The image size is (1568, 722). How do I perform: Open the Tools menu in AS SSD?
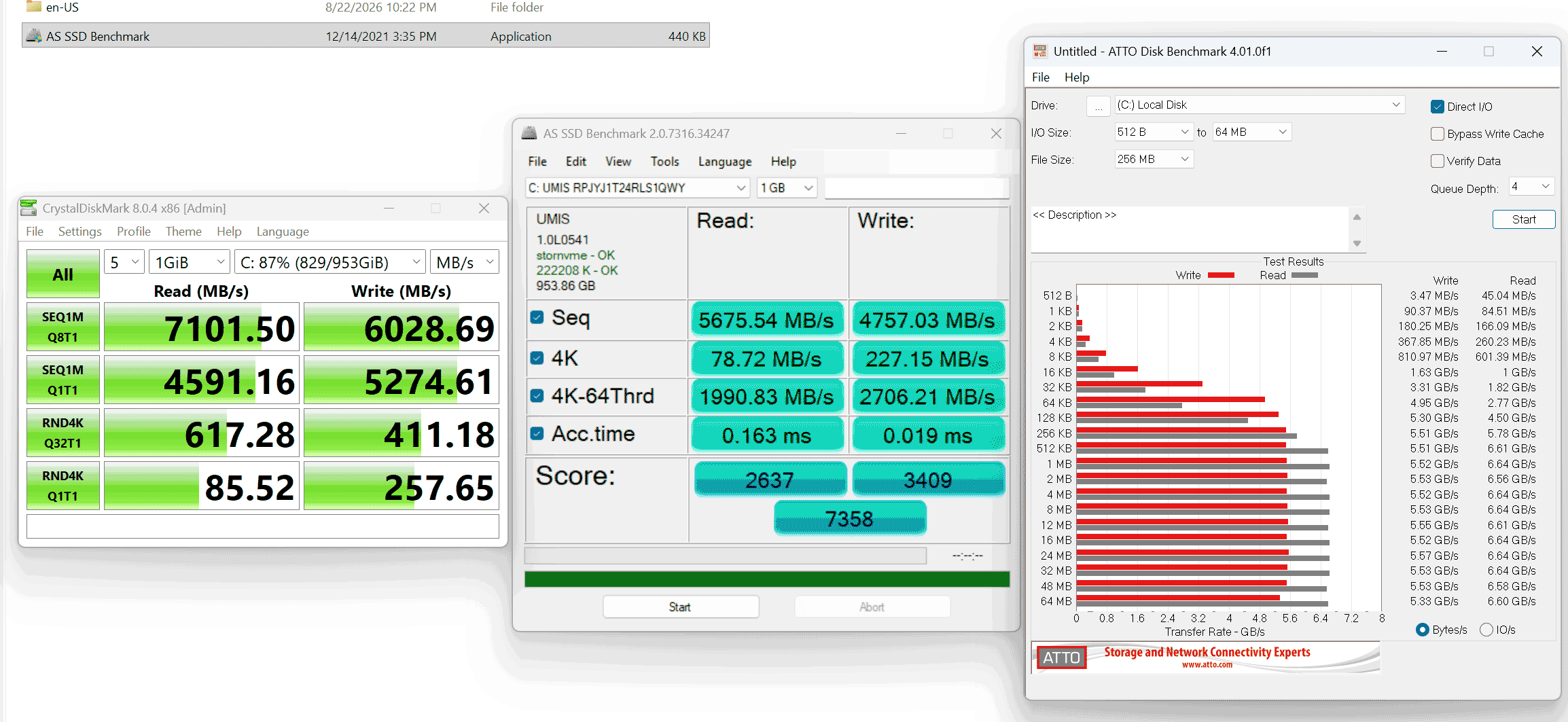click(x=664, y=162)
